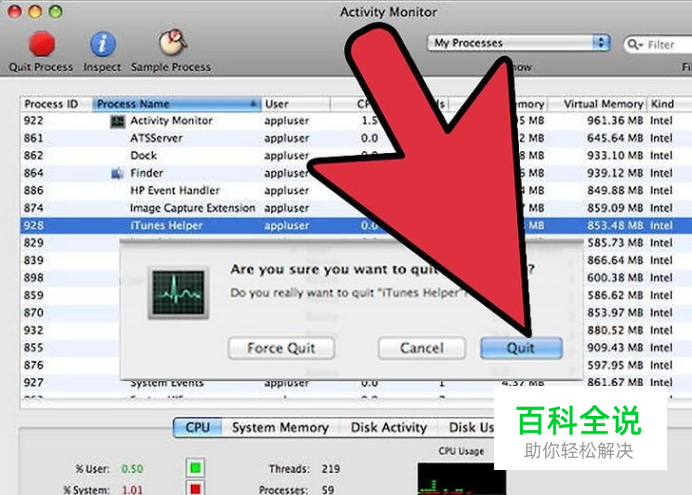Click the % System 1.01 value
Viewport: 692px width, 495px height.
pyautogui.click(x=132, y=490)
